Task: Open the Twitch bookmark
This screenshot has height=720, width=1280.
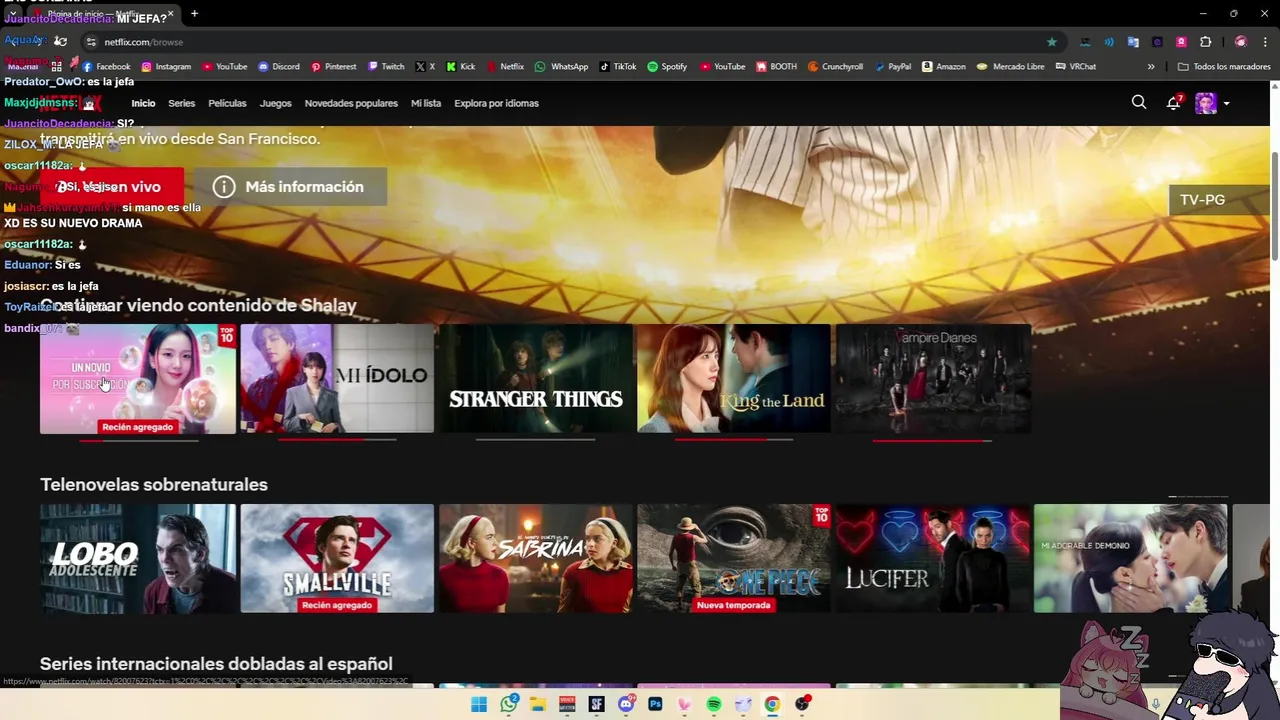Action: (386, 67)
